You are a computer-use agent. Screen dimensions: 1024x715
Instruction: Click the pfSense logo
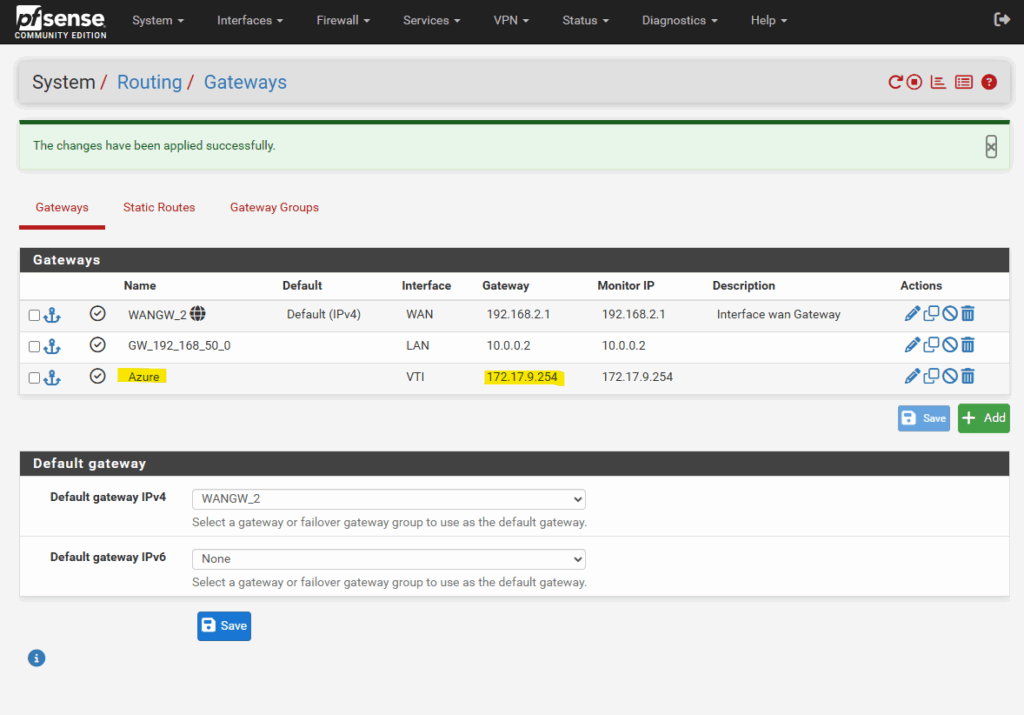point(60,22)
